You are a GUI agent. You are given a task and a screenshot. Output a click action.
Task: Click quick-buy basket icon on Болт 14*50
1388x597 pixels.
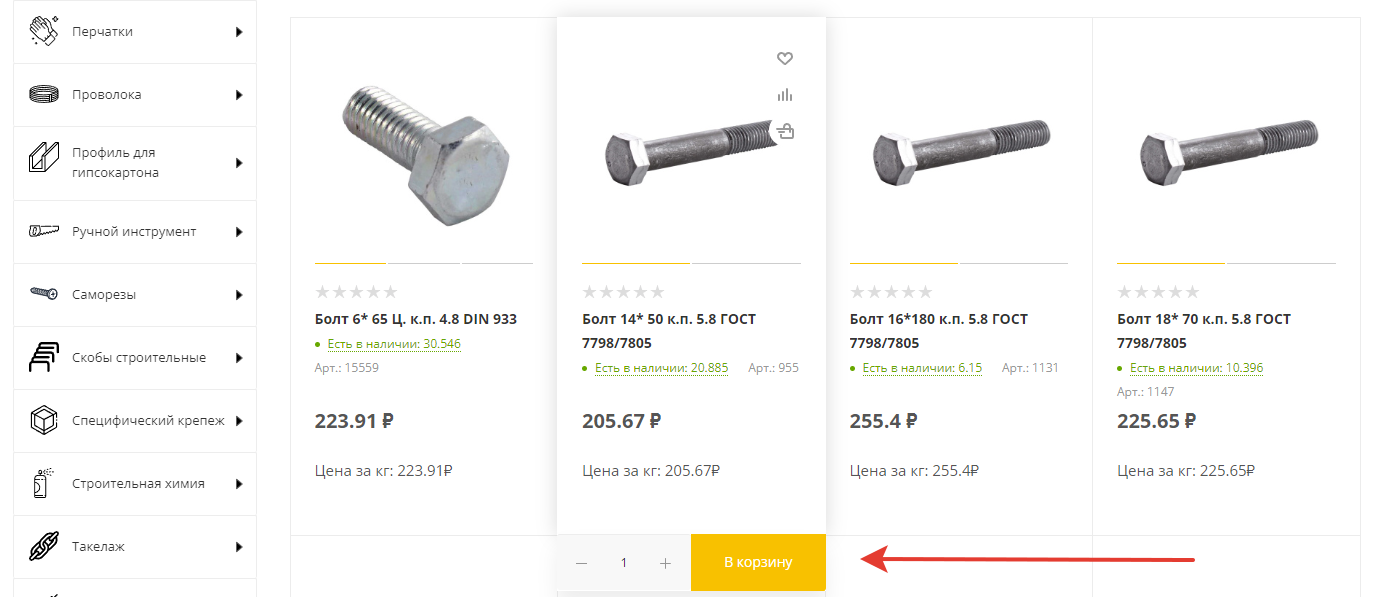coord(786,131)
